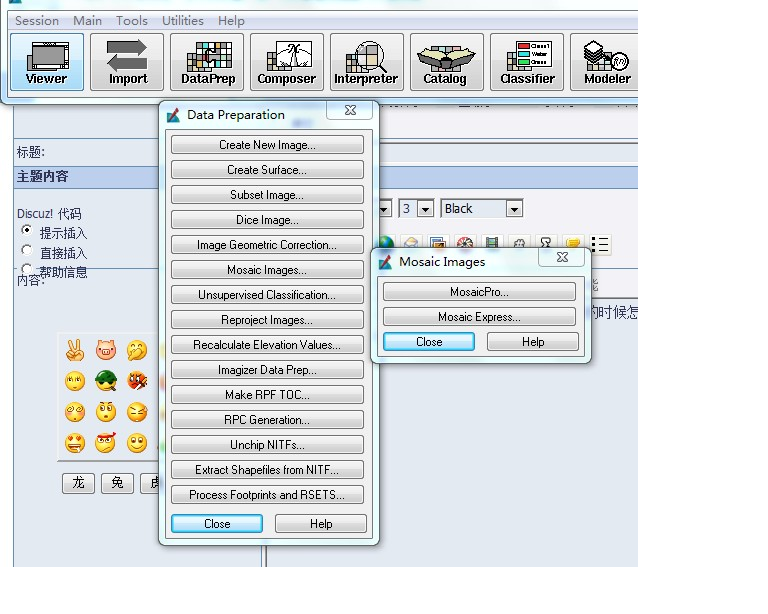Insert the victory hand emoticon
Screen dimensions: 768x614
pyautogui.click(x=75, y=350)
